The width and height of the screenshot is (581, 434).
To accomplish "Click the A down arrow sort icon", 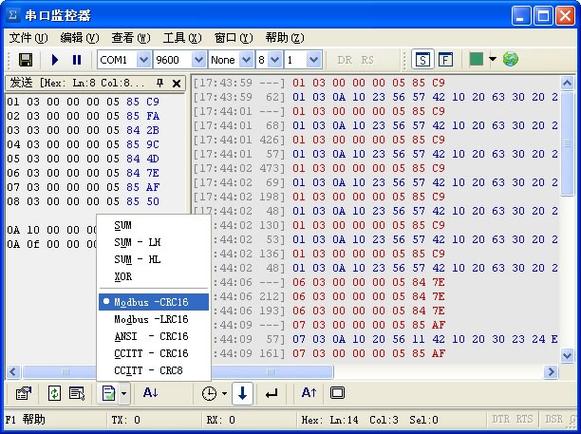I will [151, 392].
